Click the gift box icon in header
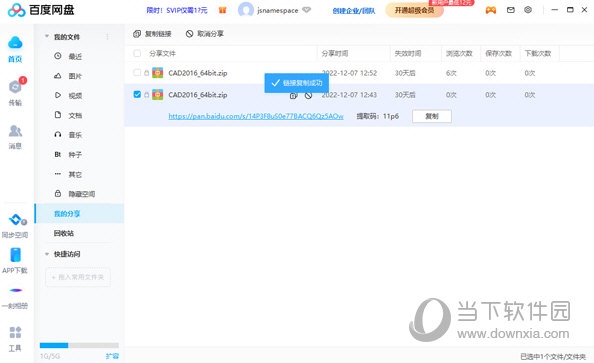 coord(222,10)
